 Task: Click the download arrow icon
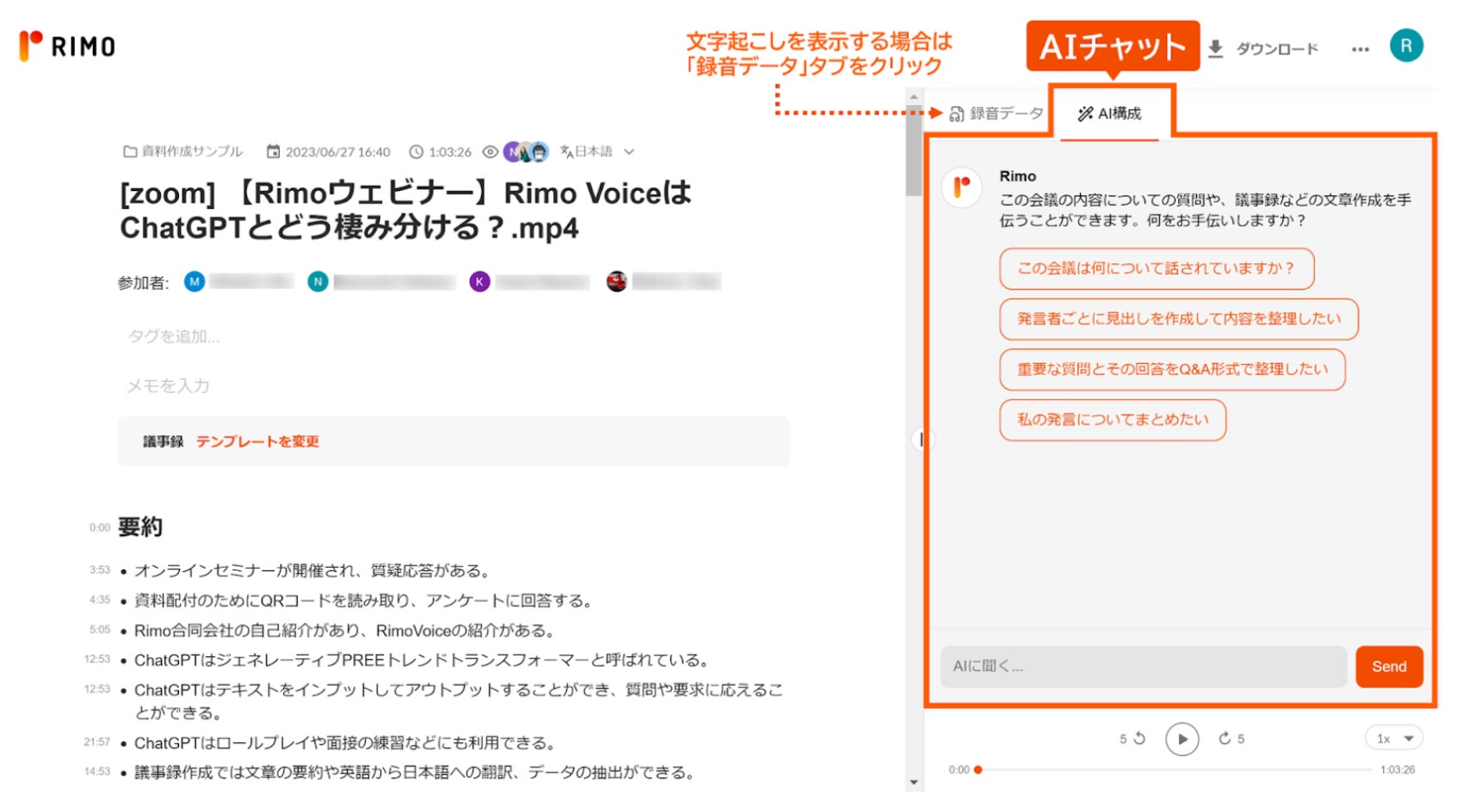pos(1215,49)
